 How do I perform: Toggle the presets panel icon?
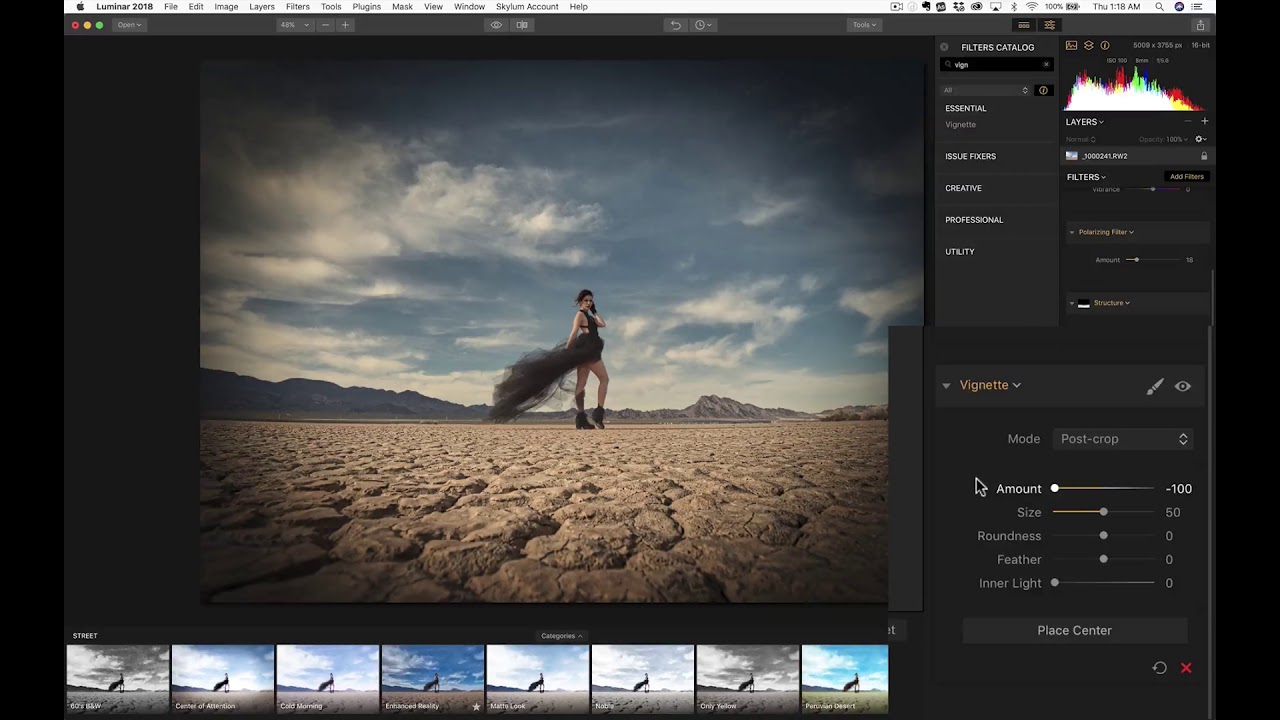[1023, 25]
